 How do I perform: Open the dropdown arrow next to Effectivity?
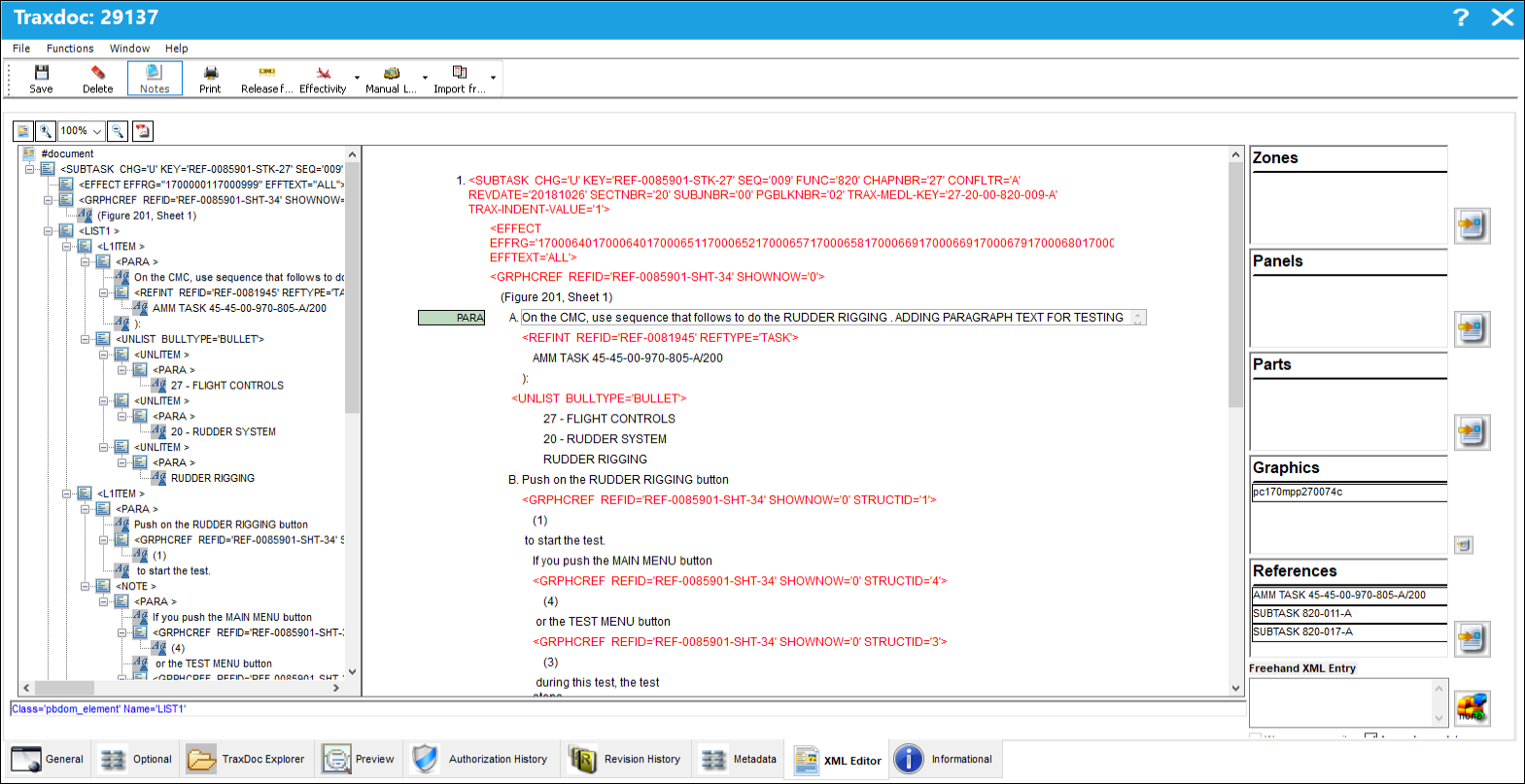point(357,78)
